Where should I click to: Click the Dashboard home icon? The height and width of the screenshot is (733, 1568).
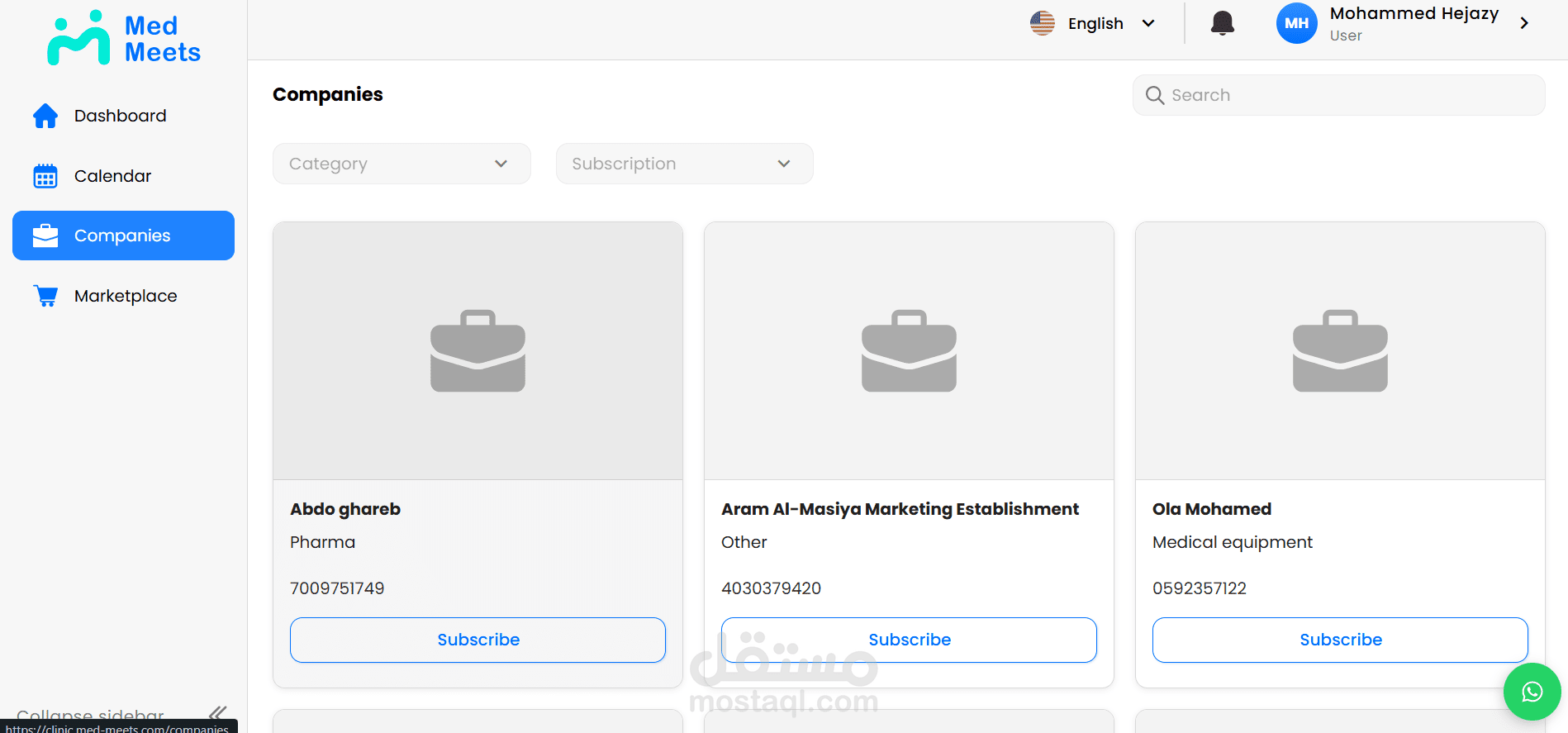tap(45, 116)
